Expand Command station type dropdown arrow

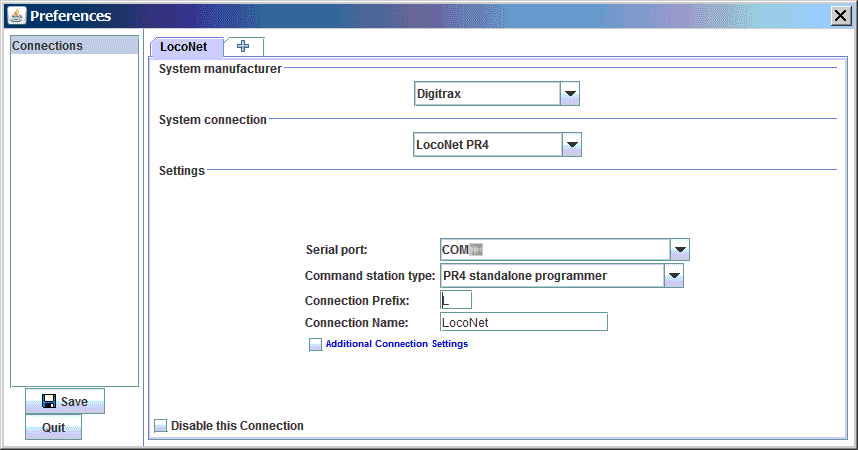(x=674, y=276)
